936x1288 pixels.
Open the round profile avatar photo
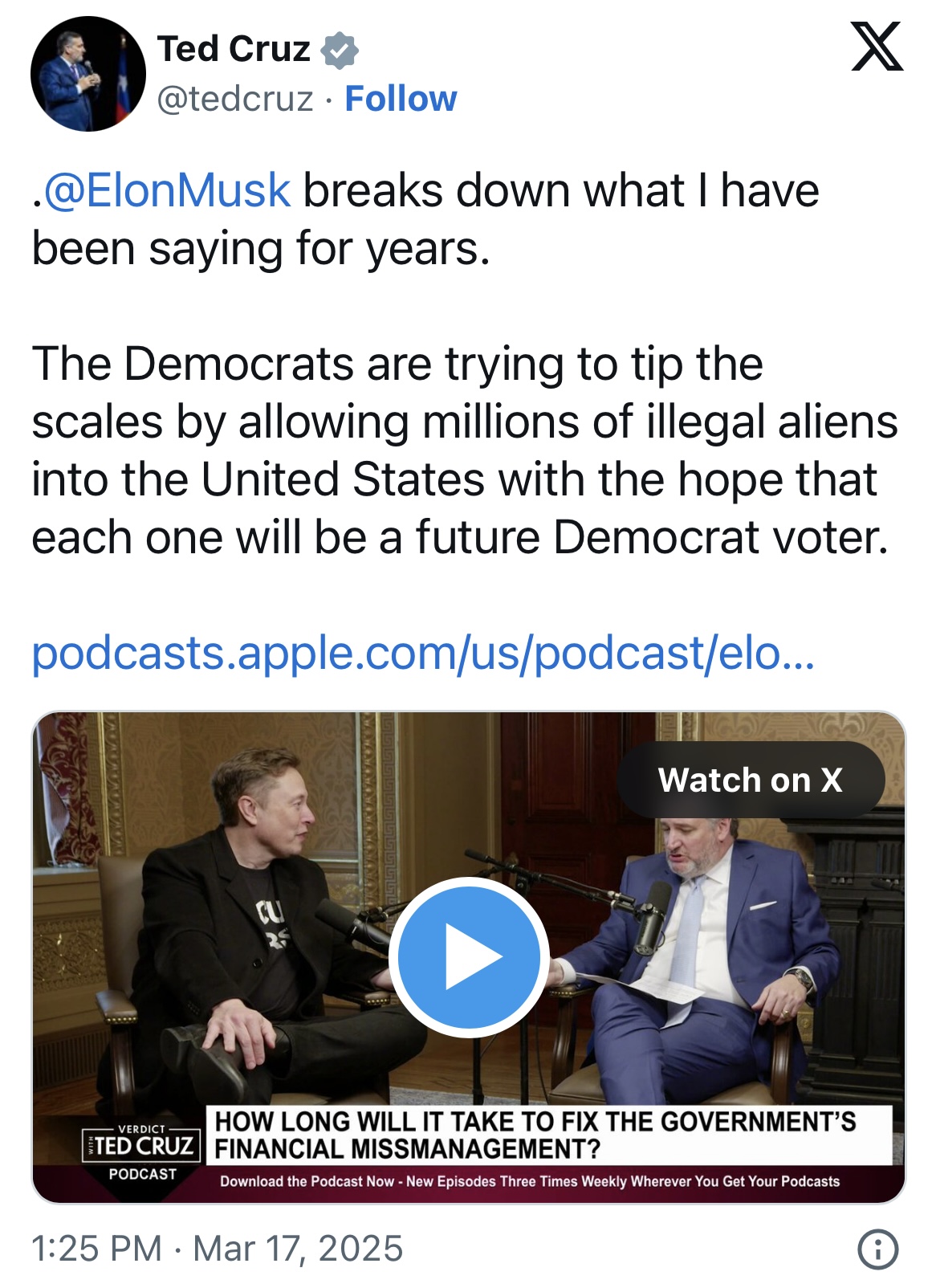88,73
